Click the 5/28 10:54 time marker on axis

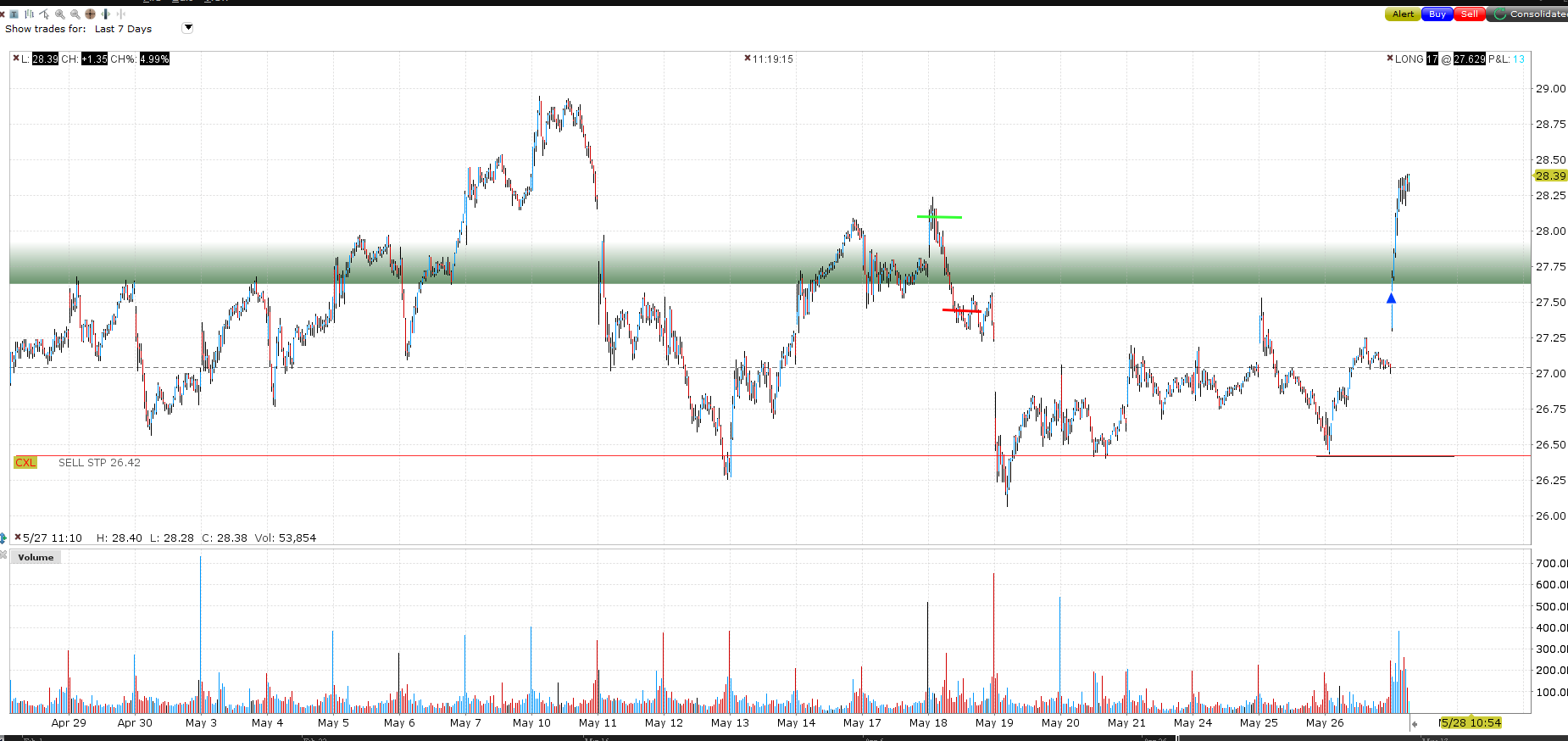coord(1471,722)
